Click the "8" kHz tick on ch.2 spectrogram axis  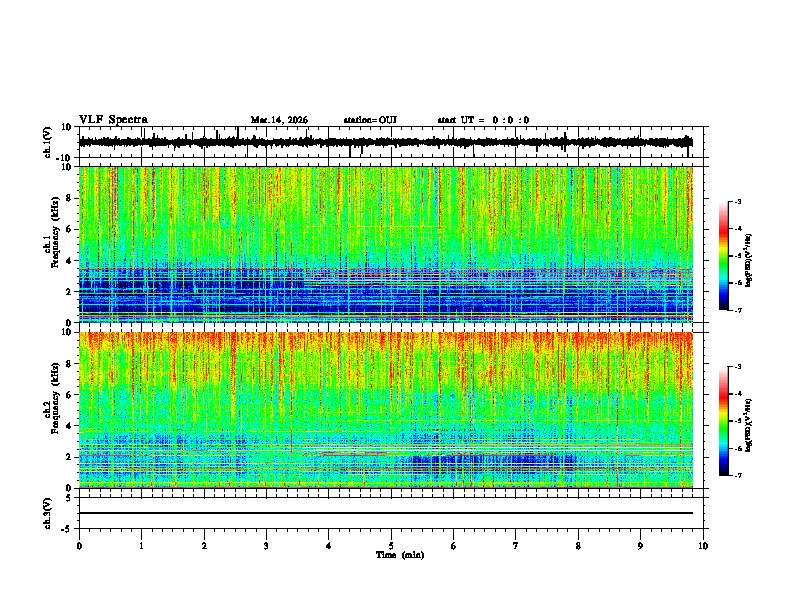click(69, 364)
